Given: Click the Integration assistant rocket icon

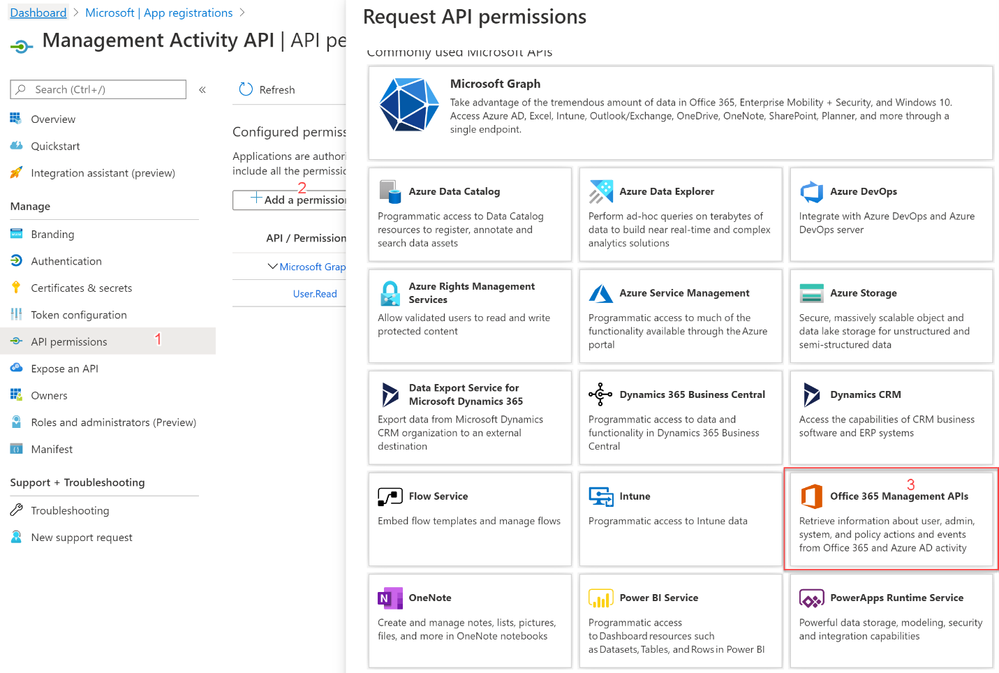Looking at the screenshot, I should click(x=16, y=173).
